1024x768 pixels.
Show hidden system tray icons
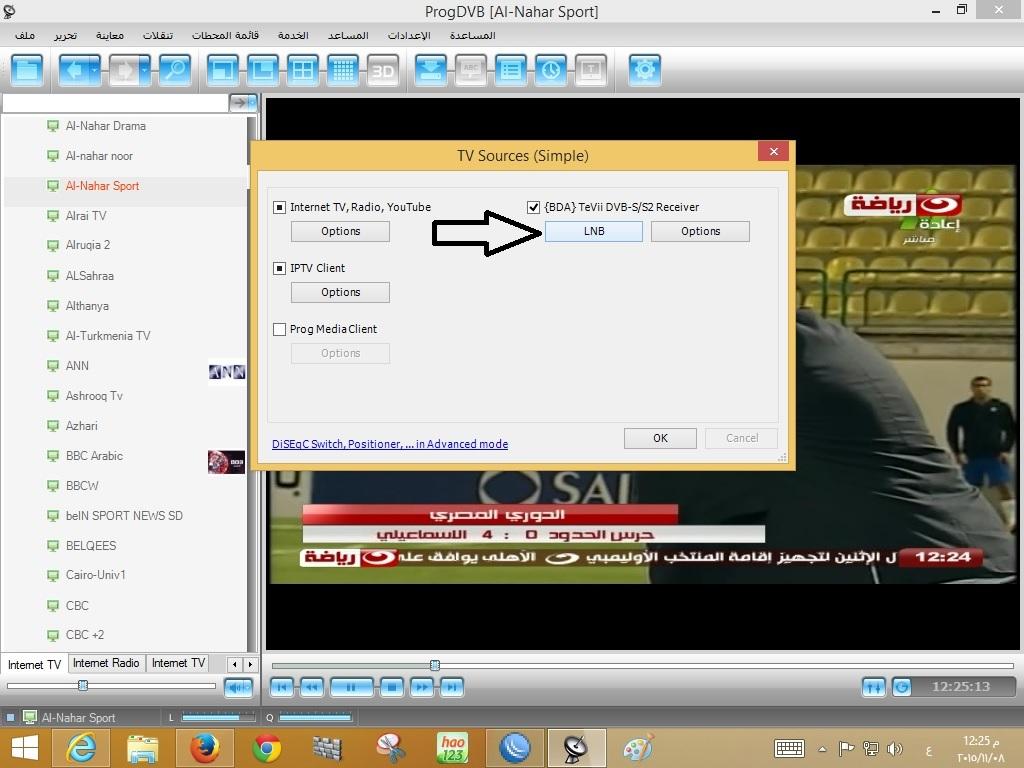click(822, 749)
